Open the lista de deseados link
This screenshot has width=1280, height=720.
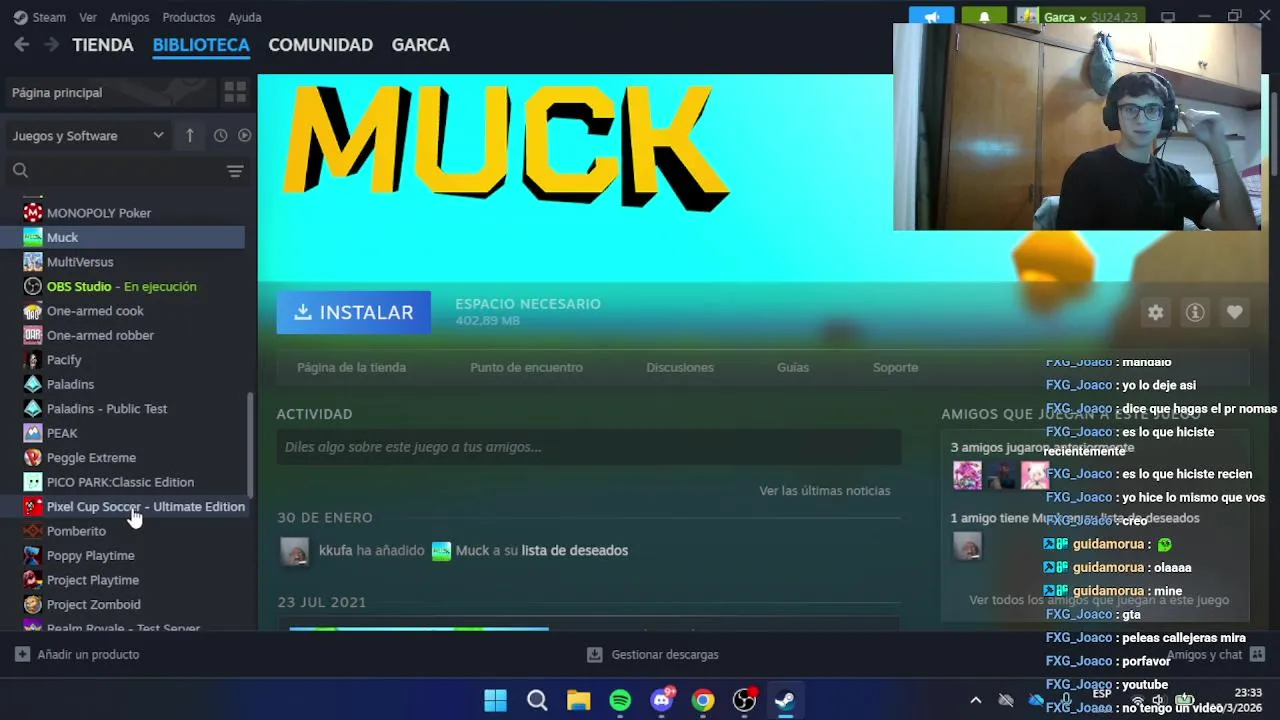574,550
